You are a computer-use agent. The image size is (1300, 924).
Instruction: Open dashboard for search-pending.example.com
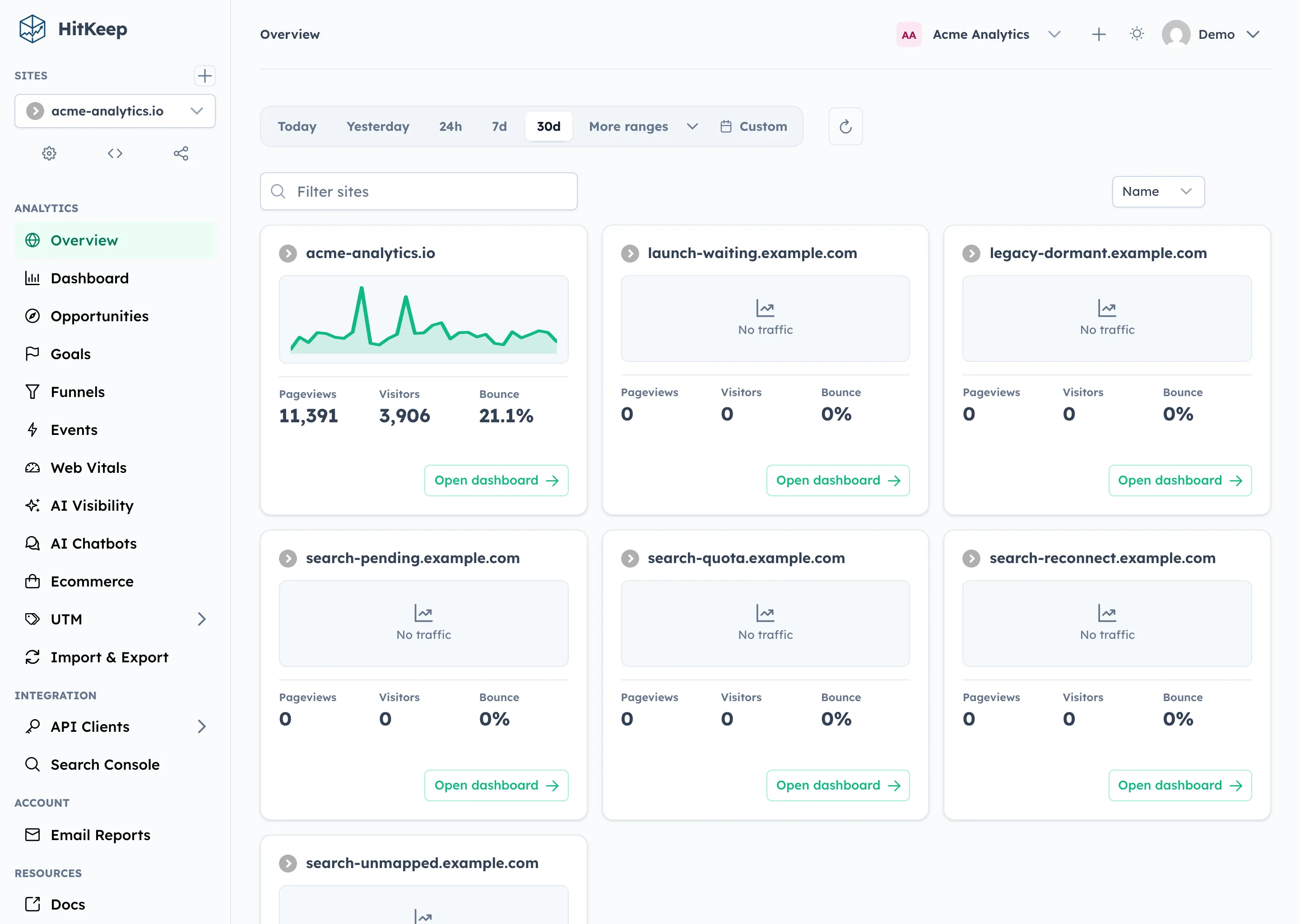(496, 786)
